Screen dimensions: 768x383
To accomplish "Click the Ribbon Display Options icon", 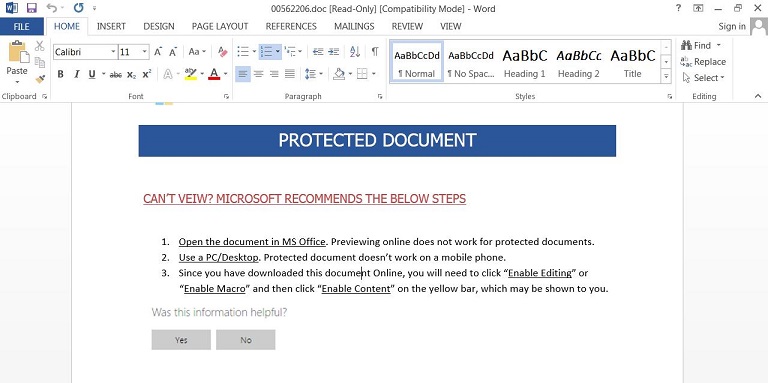I will click(x=698, y=8).
